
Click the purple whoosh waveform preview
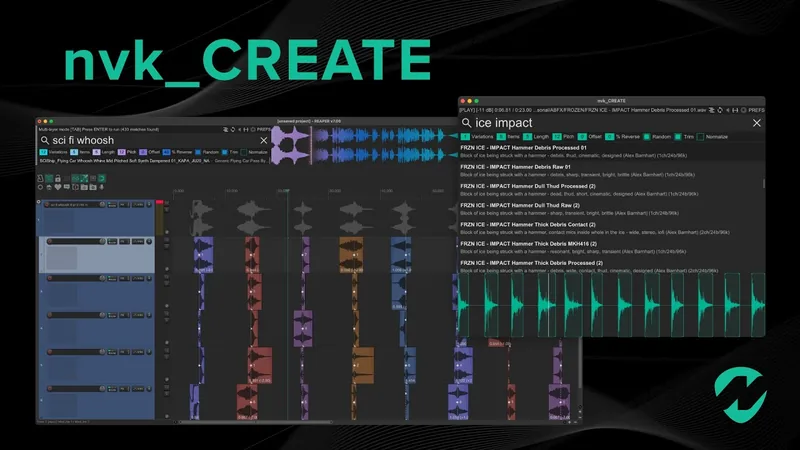[291, 145]
